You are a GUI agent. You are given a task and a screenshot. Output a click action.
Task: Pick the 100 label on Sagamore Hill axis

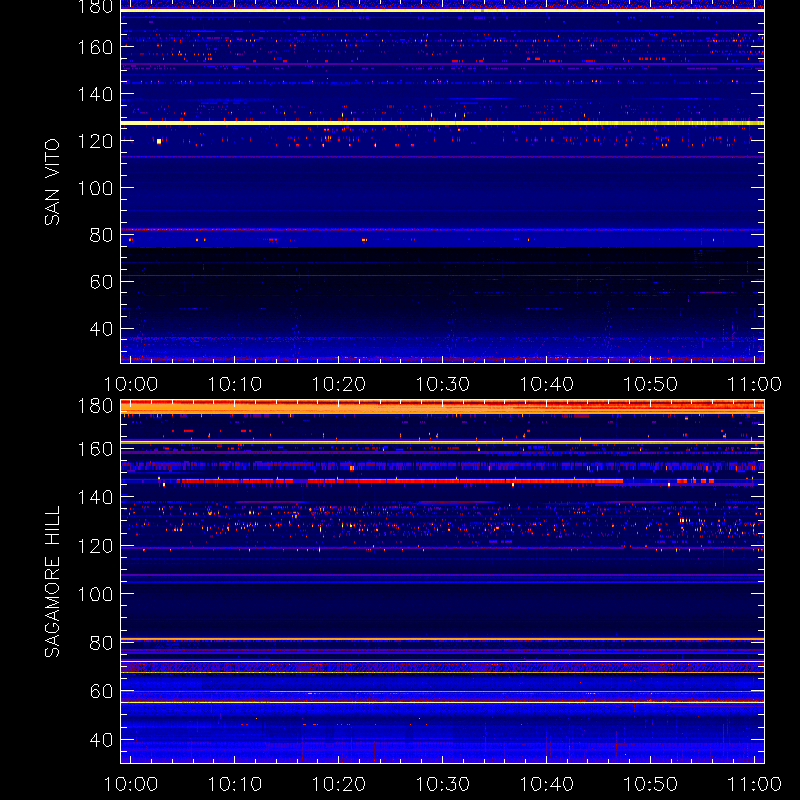pyautogui.click(x=95, y=594)
